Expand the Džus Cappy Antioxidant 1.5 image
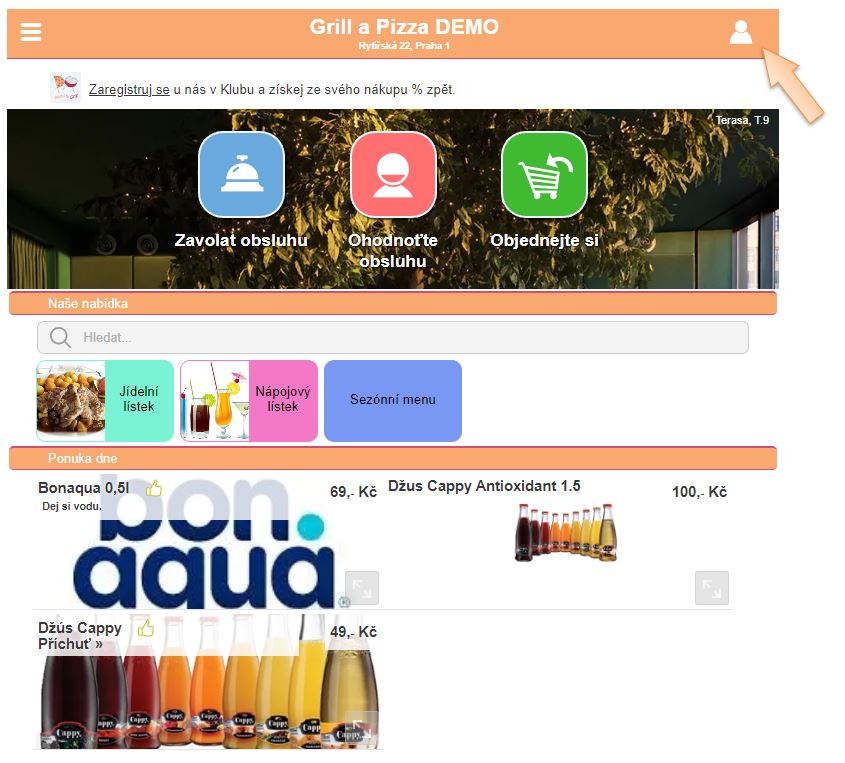Image resolution: width=845 pixels, height=763 pixels. (711, 588)
